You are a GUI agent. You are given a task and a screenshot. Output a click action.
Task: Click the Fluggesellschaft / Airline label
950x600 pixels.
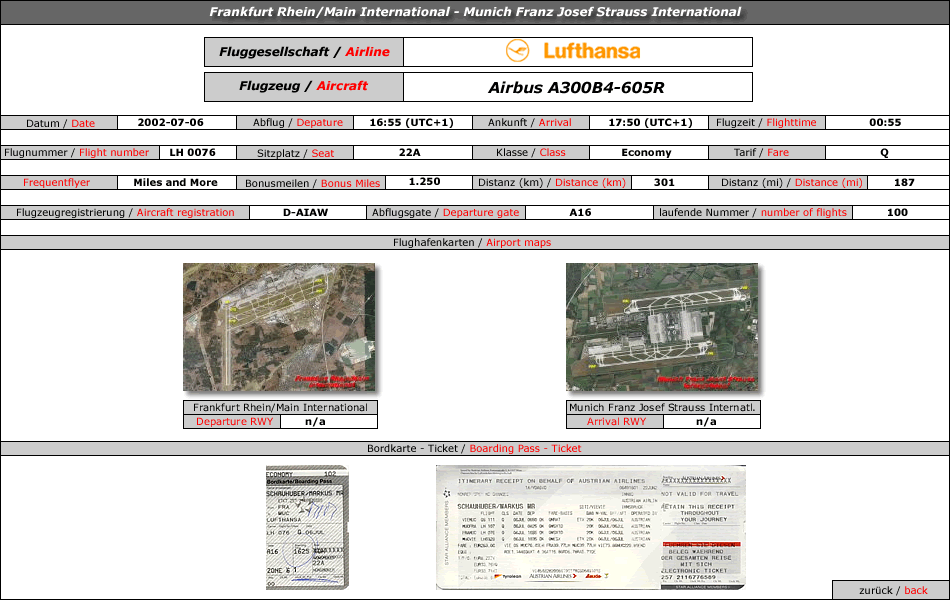(x=304, y=52)
